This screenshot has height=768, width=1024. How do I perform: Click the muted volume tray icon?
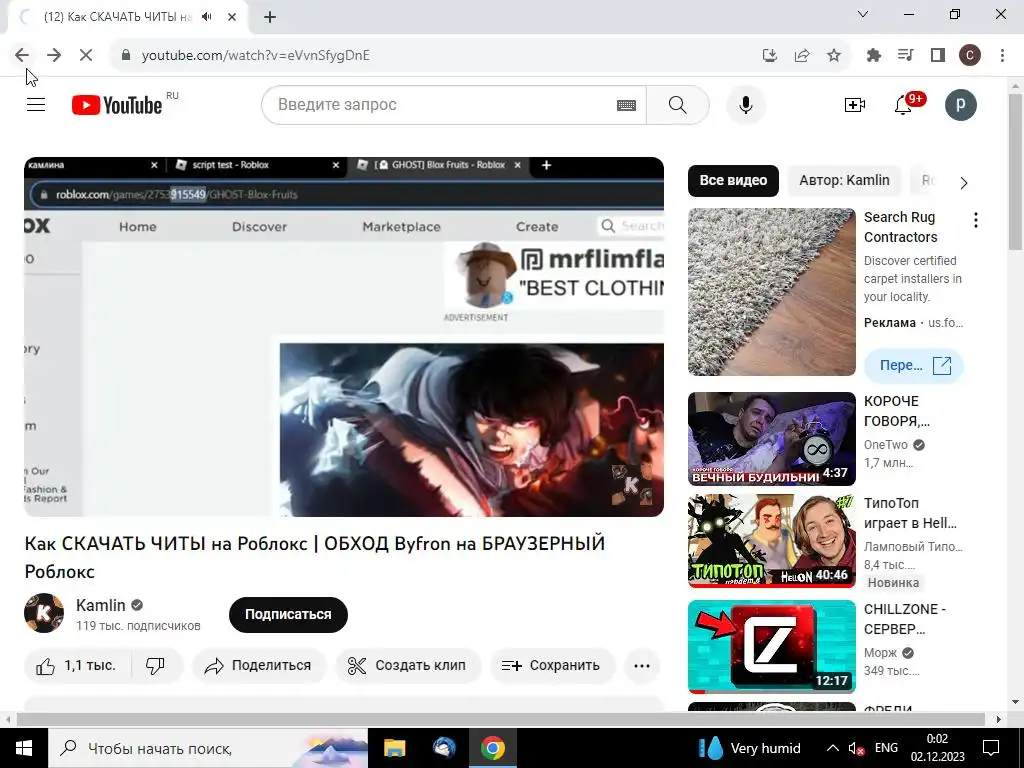[x=856, y=748]
